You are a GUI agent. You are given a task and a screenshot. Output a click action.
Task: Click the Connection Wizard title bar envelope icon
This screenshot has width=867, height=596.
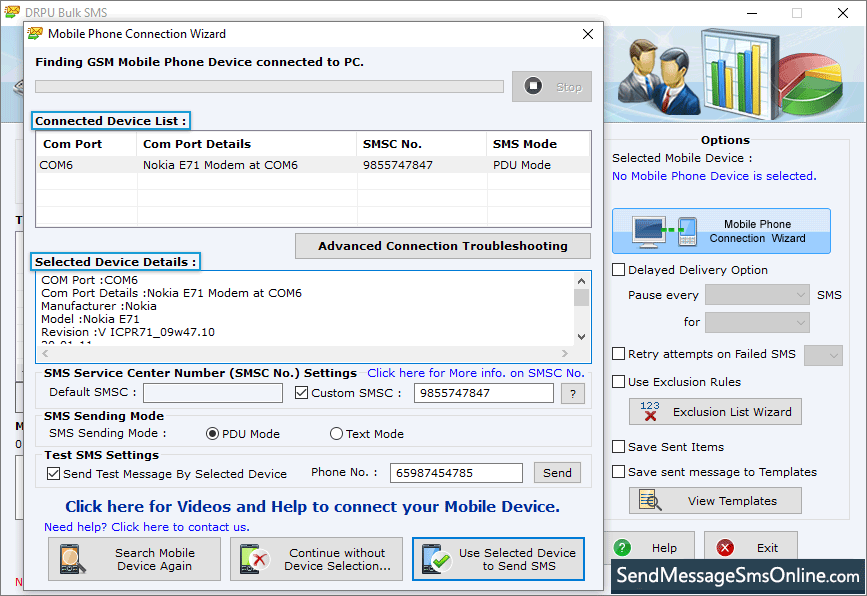point(35,34)
